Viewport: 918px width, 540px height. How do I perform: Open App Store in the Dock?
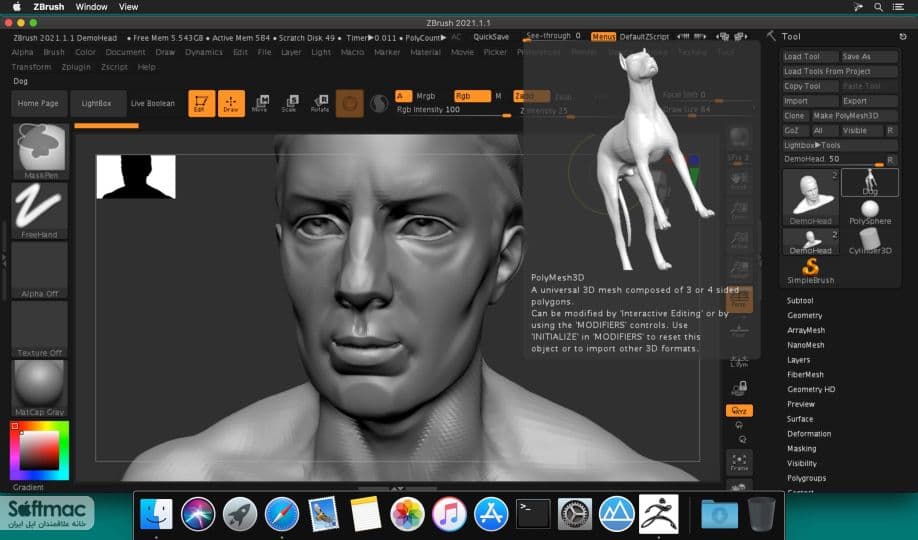[x=491, y=514]
